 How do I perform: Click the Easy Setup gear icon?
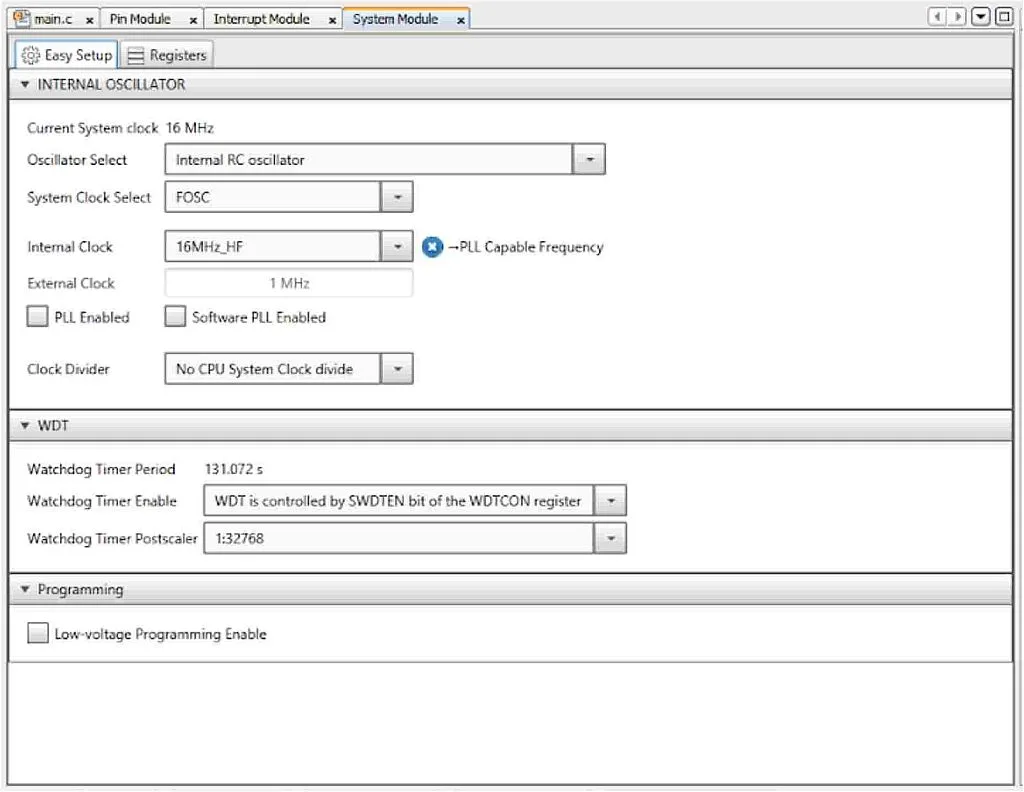[33, 55]
